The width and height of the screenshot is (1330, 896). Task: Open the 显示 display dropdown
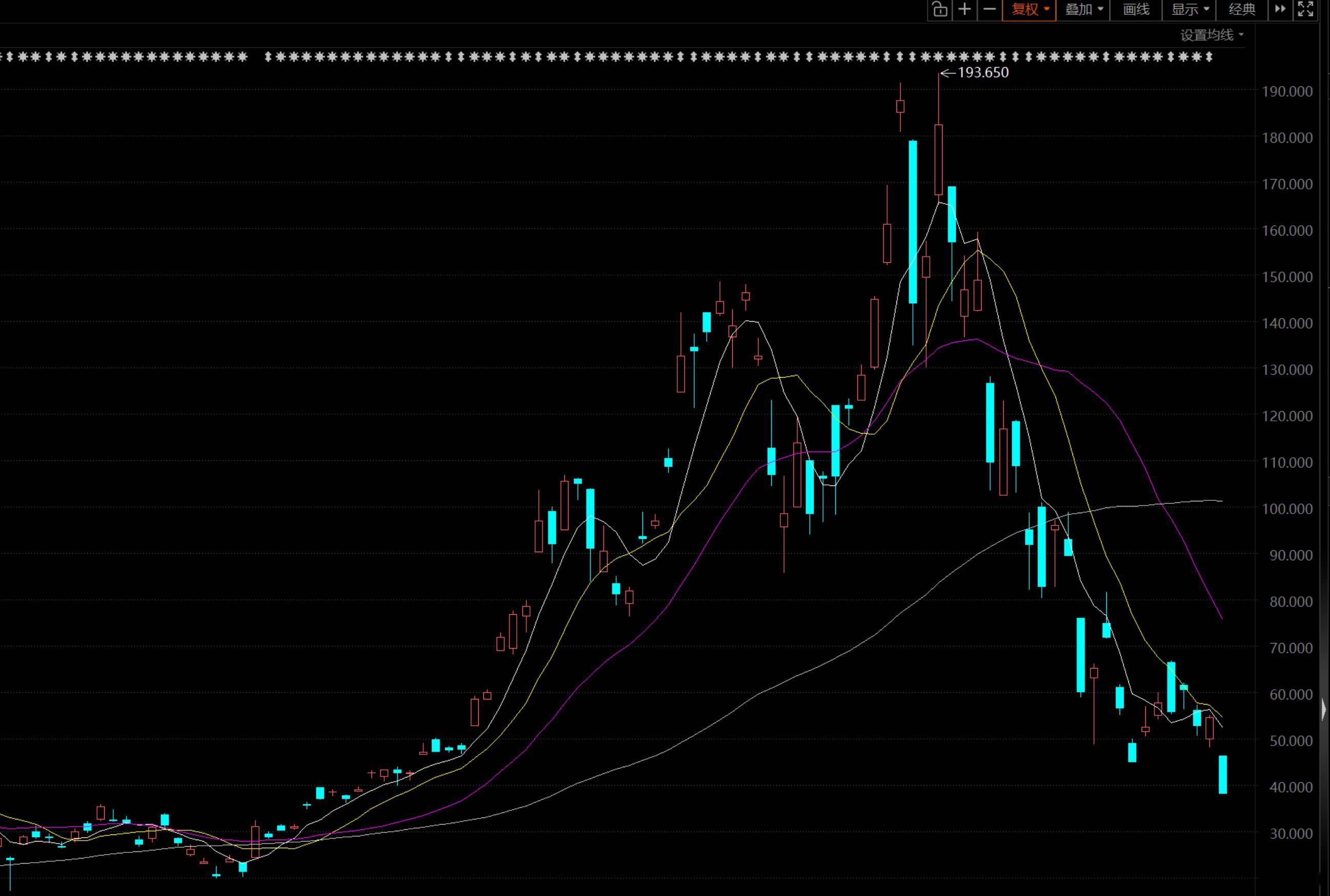point(1189,10)
